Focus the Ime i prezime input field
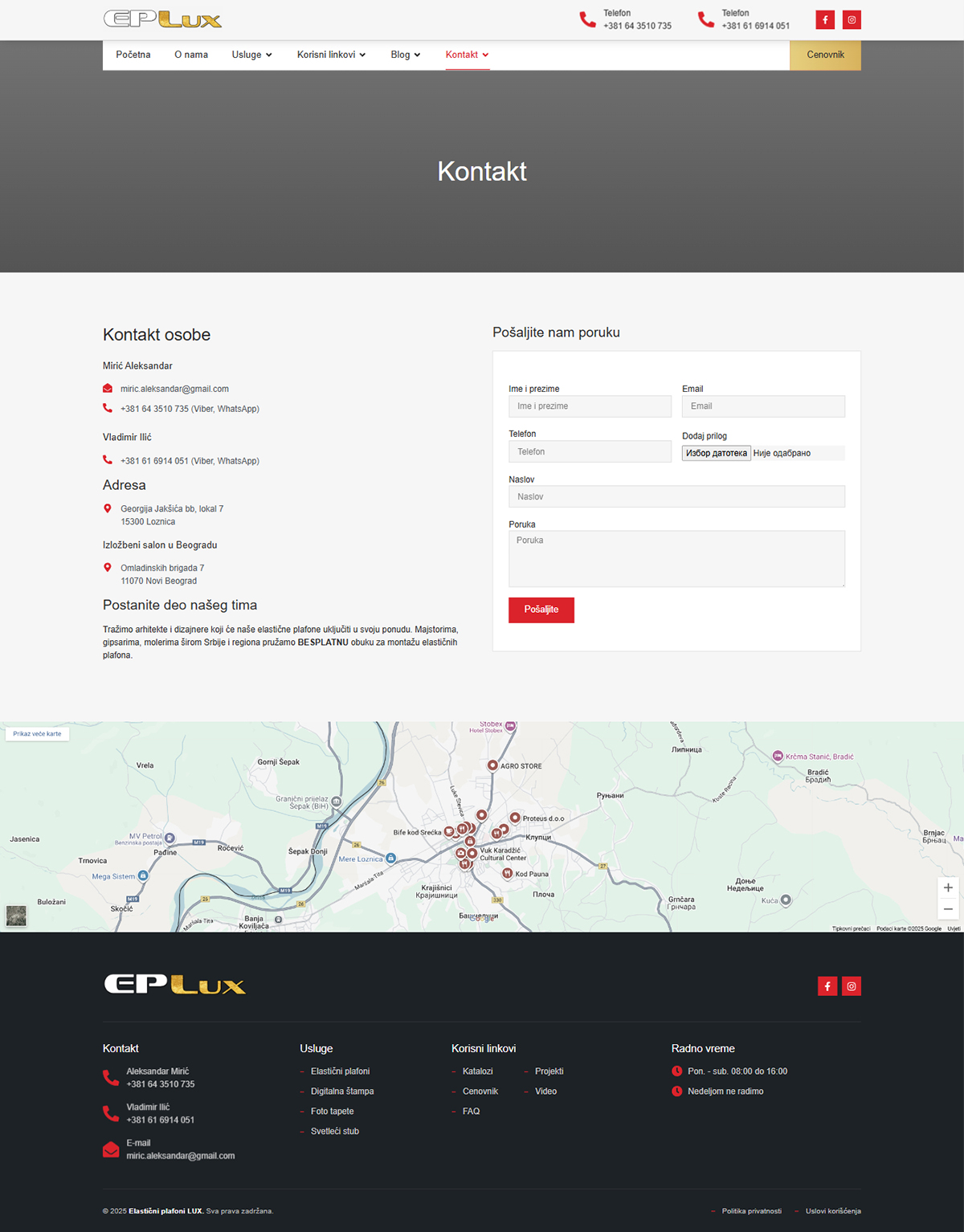The width and height of the screenshot is (964, 1232). coord(590,406)
